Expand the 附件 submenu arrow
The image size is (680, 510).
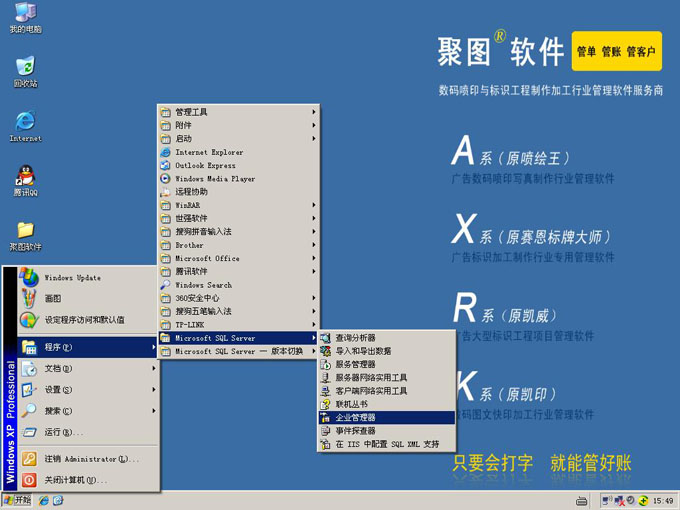[x=314, y=125]
